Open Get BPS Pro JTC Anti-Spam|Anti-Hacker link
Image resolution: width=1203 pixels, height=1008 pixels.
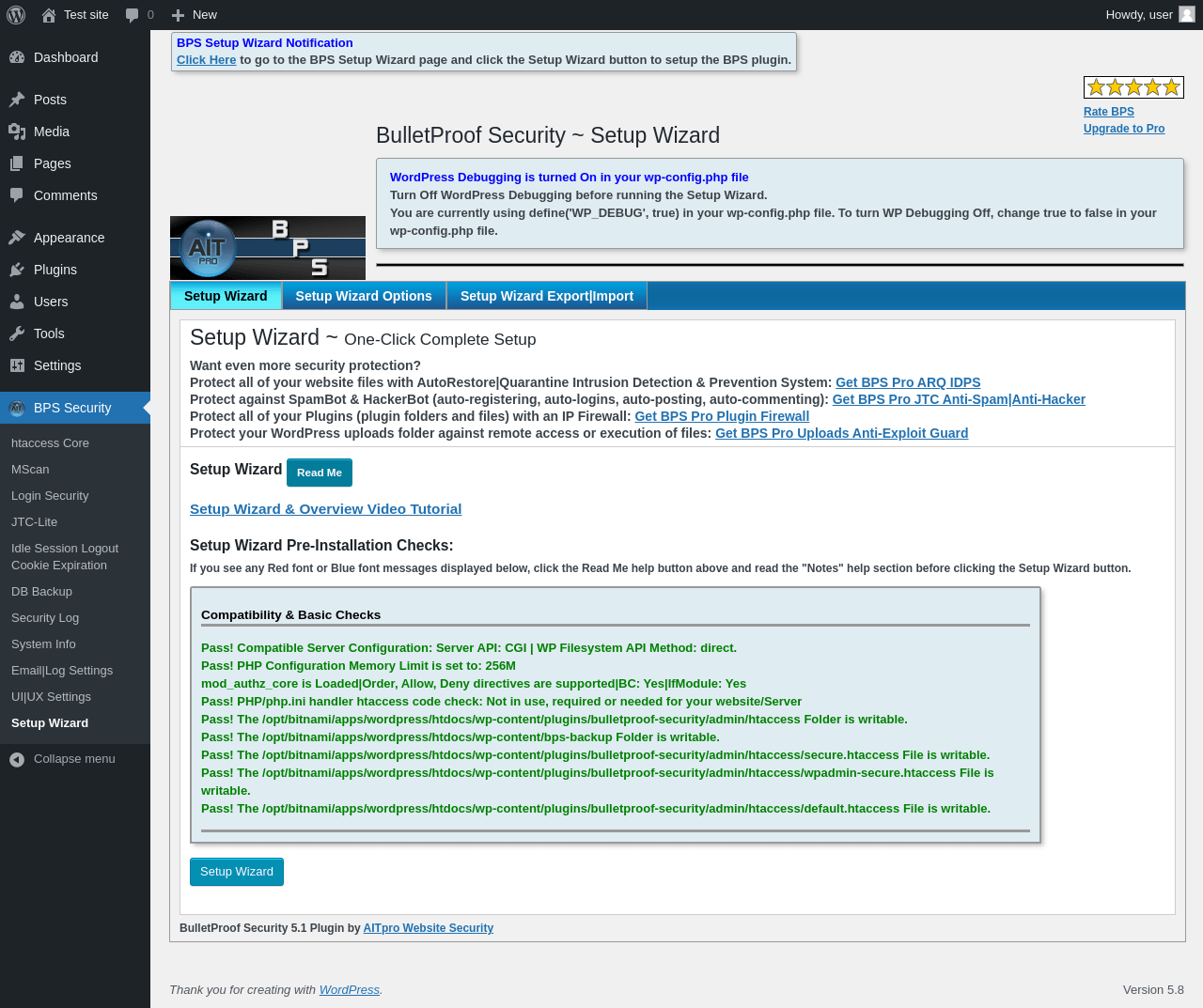(959, 399)
